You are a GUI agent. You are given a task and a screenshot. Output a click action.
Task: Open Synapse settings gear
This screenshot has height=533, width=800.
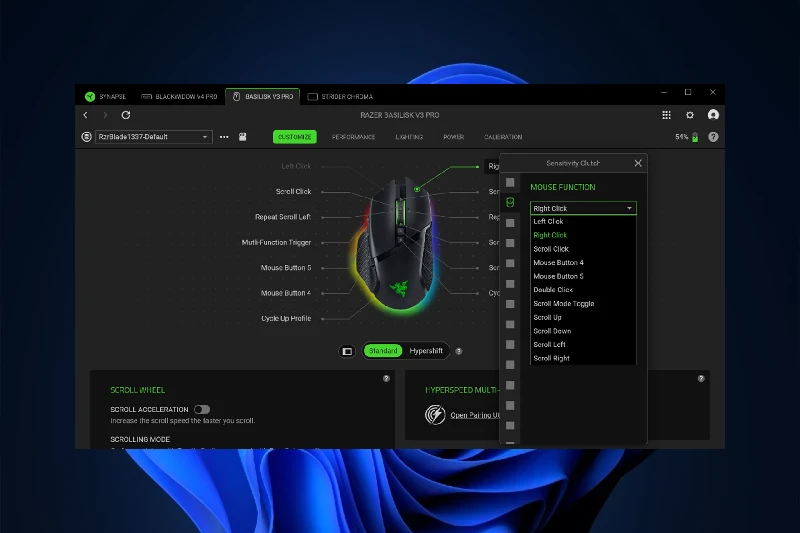pos(689,115)
